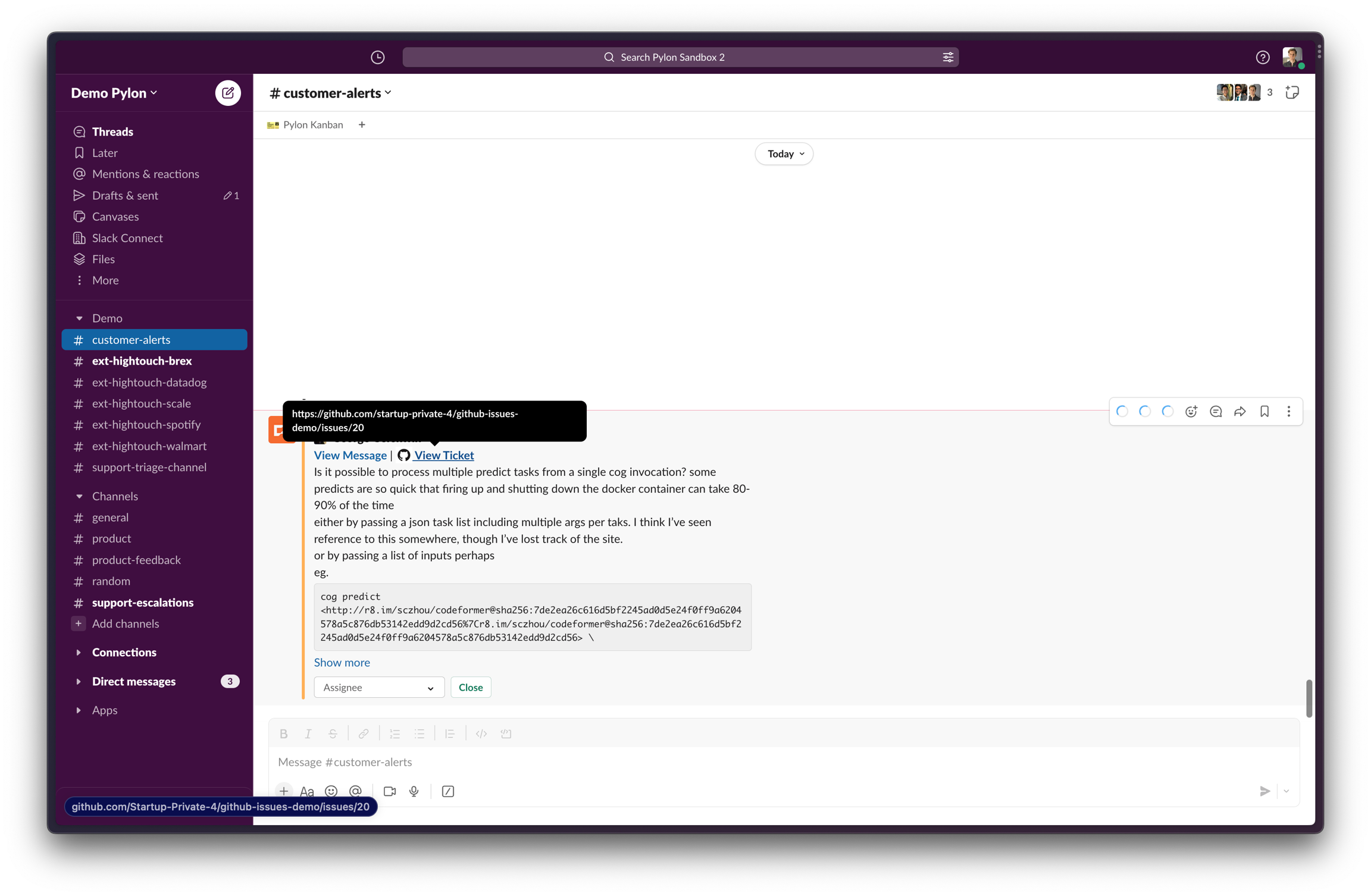Image resolution: width=1371 pixels, height=896 pixels.
Task: Open search filter options icon
Action: point(947,57)
